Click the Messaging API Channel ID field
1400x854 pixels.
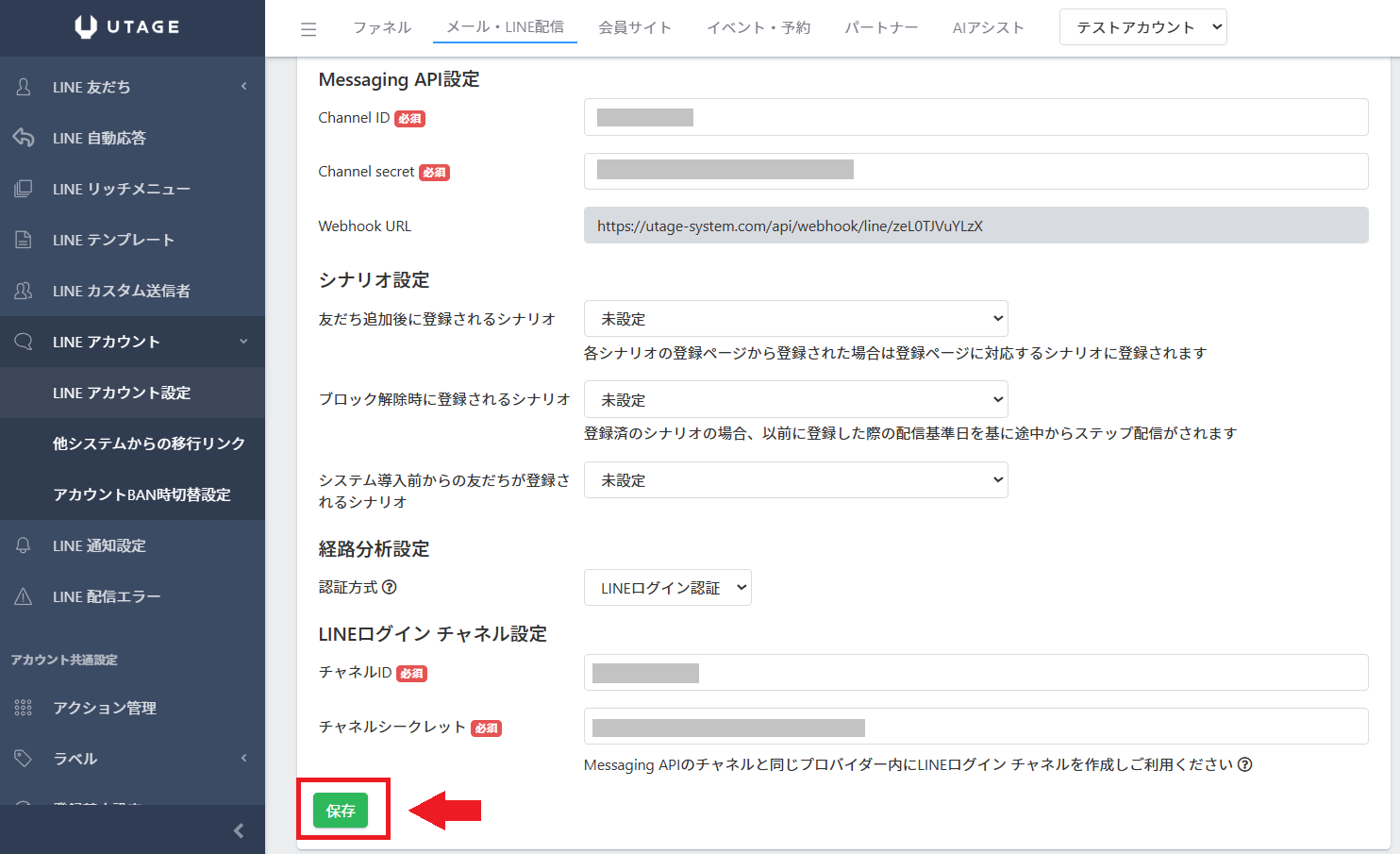tap(975, 117)
